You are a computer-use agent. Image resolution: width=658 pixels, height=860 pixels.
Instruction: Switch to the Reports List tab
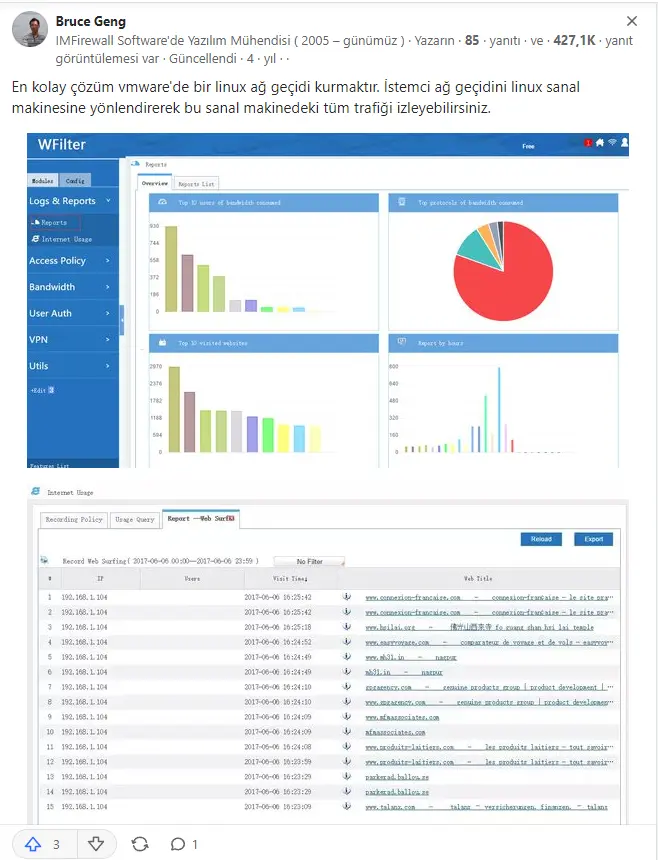coord(196,184)
